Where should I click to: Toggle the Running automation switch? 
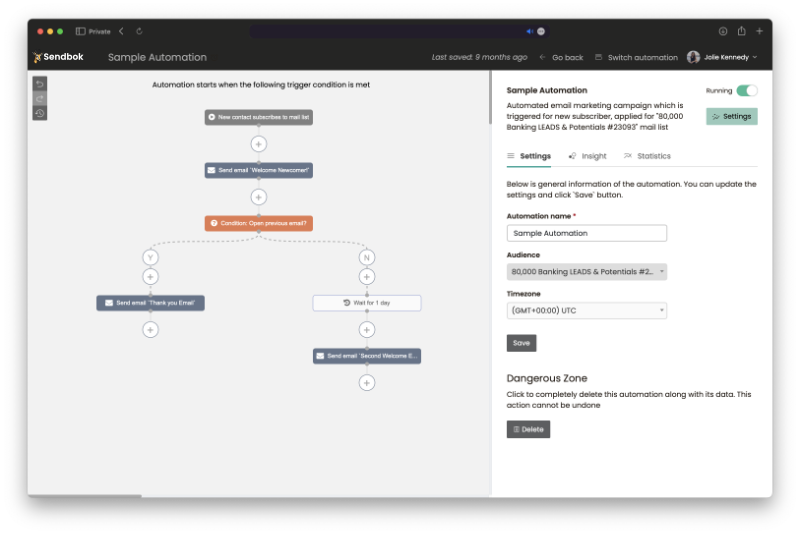(746, 91)
